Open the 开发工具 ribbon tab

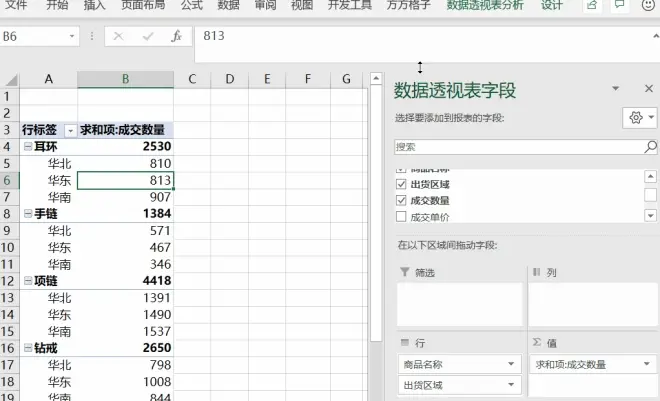(350, 5)
